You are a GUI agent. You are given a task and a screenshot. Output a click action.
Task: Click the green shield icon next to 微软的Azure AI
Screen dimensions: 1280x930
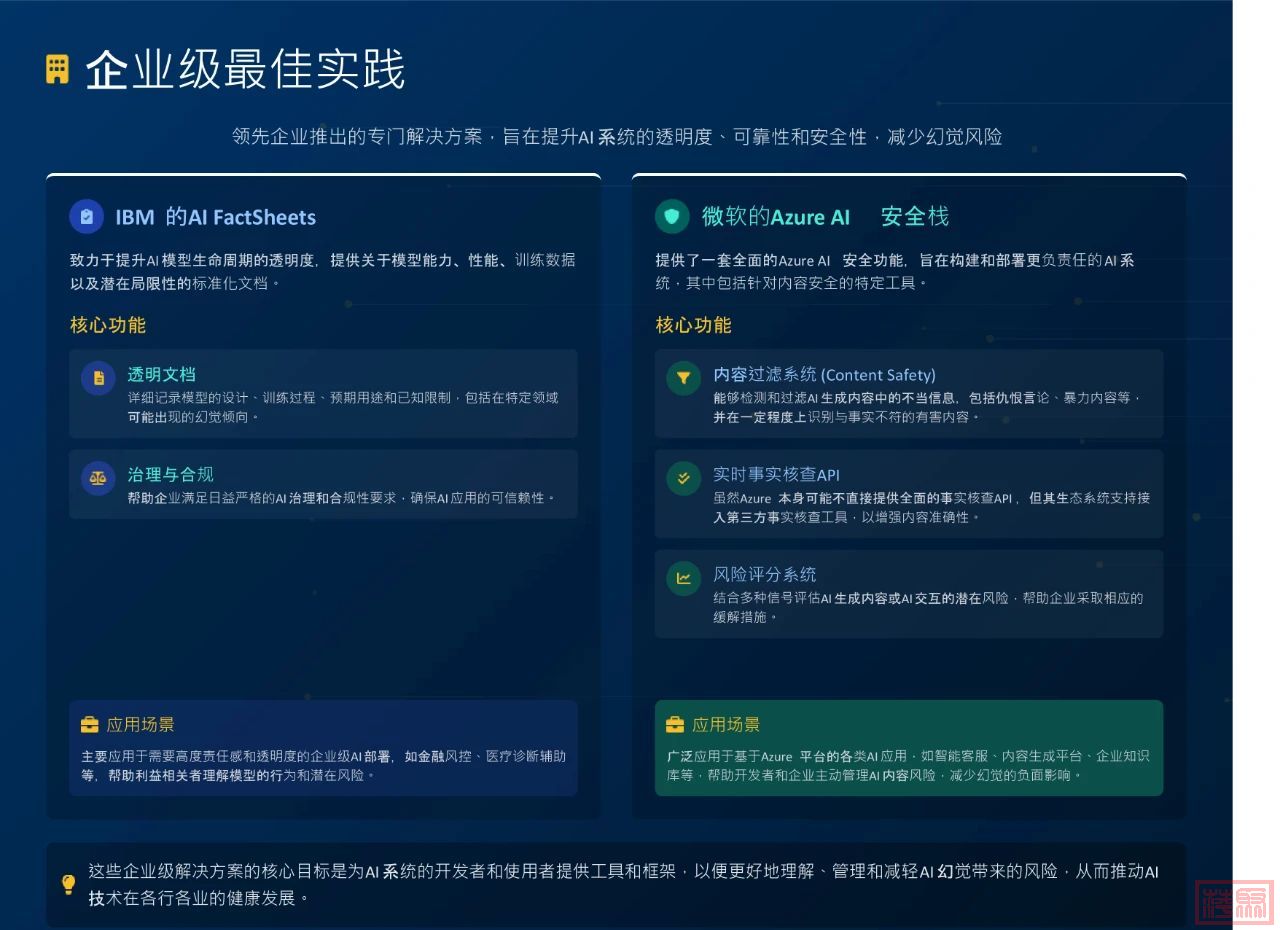click(x=672, y=216)
